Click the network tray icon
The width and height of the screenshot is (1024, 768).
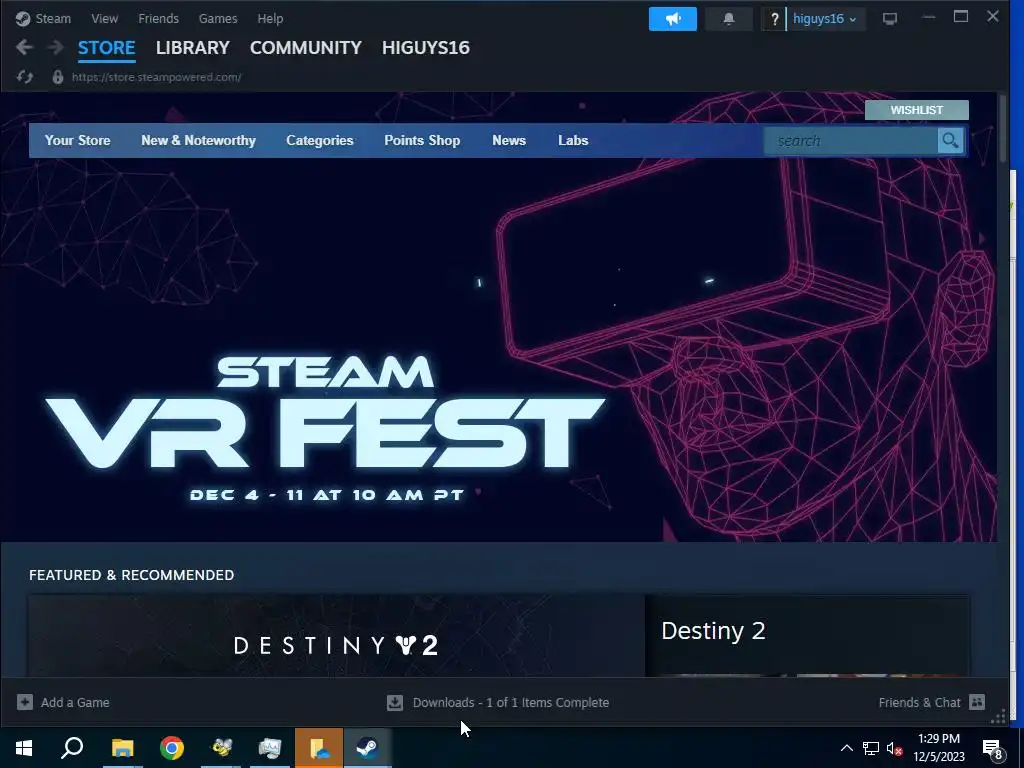[x=871, y=748]
